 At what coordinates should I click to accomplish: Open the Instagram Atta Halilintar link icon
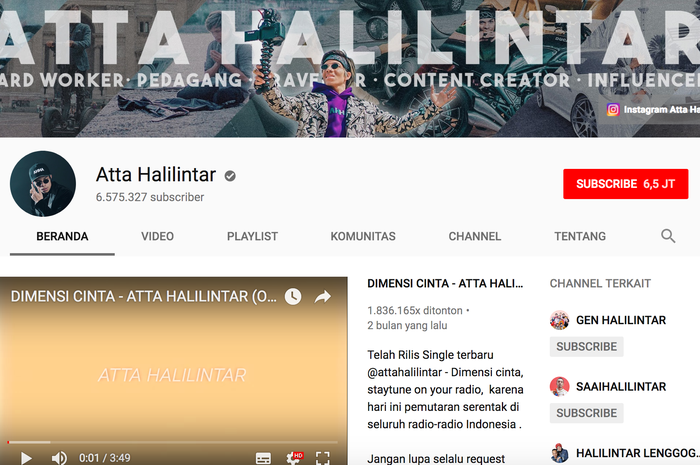(x=613, y=109)
